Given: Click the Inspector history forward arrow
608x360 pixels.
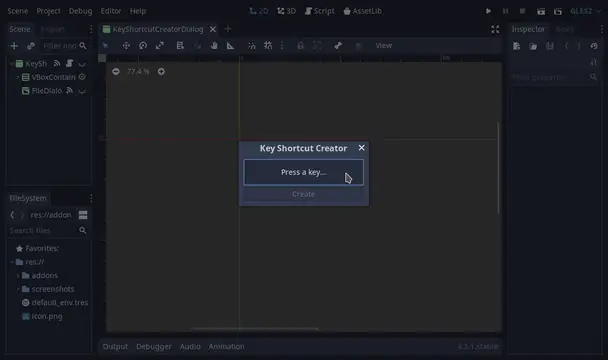Looking at the screenshot, I should [x=579, y=46].
